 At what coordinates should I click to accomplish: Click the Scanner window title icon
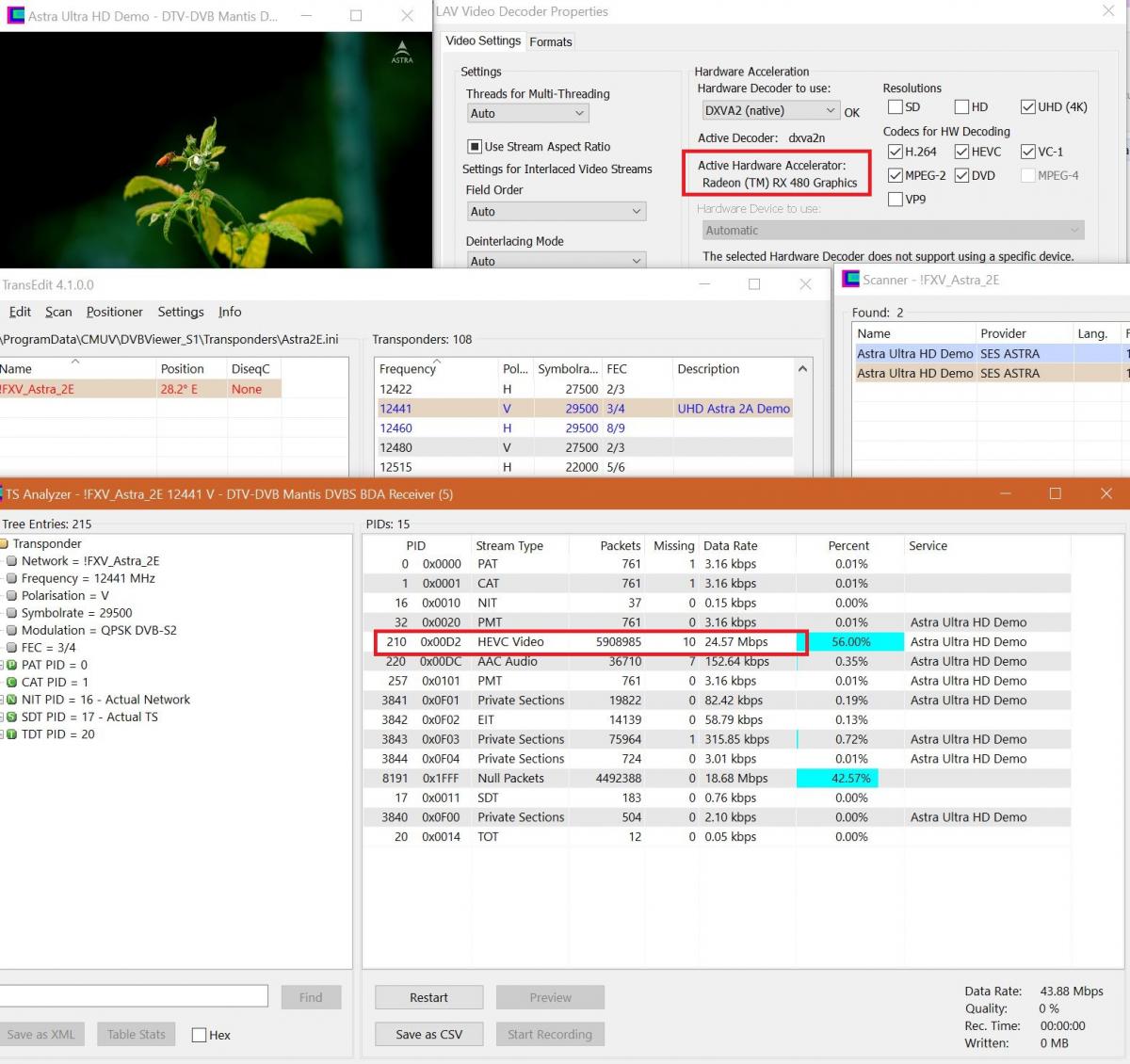851,280
